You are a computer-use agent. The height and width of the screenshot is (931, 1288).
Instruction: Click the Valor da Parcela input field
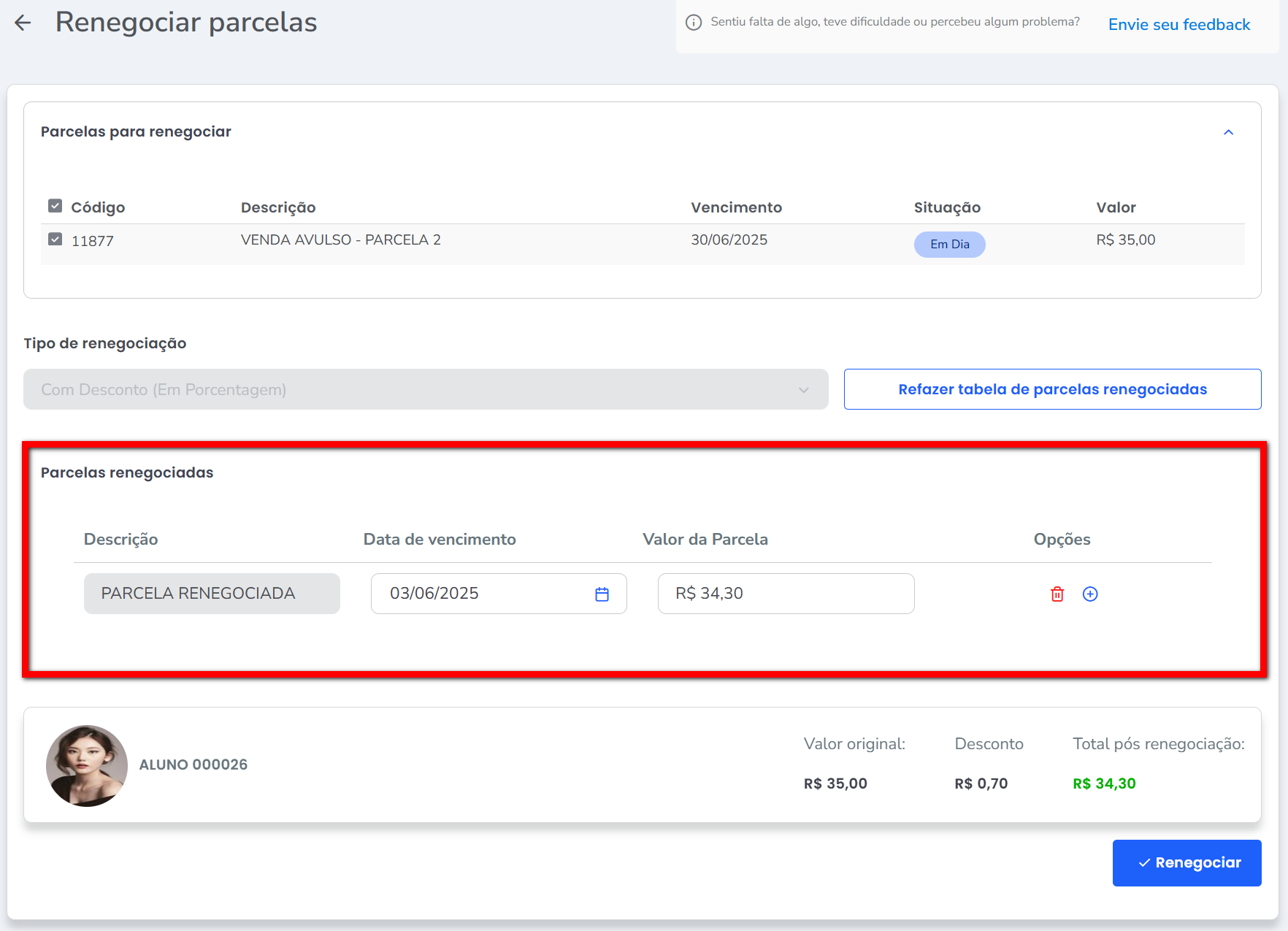[786, 594]
